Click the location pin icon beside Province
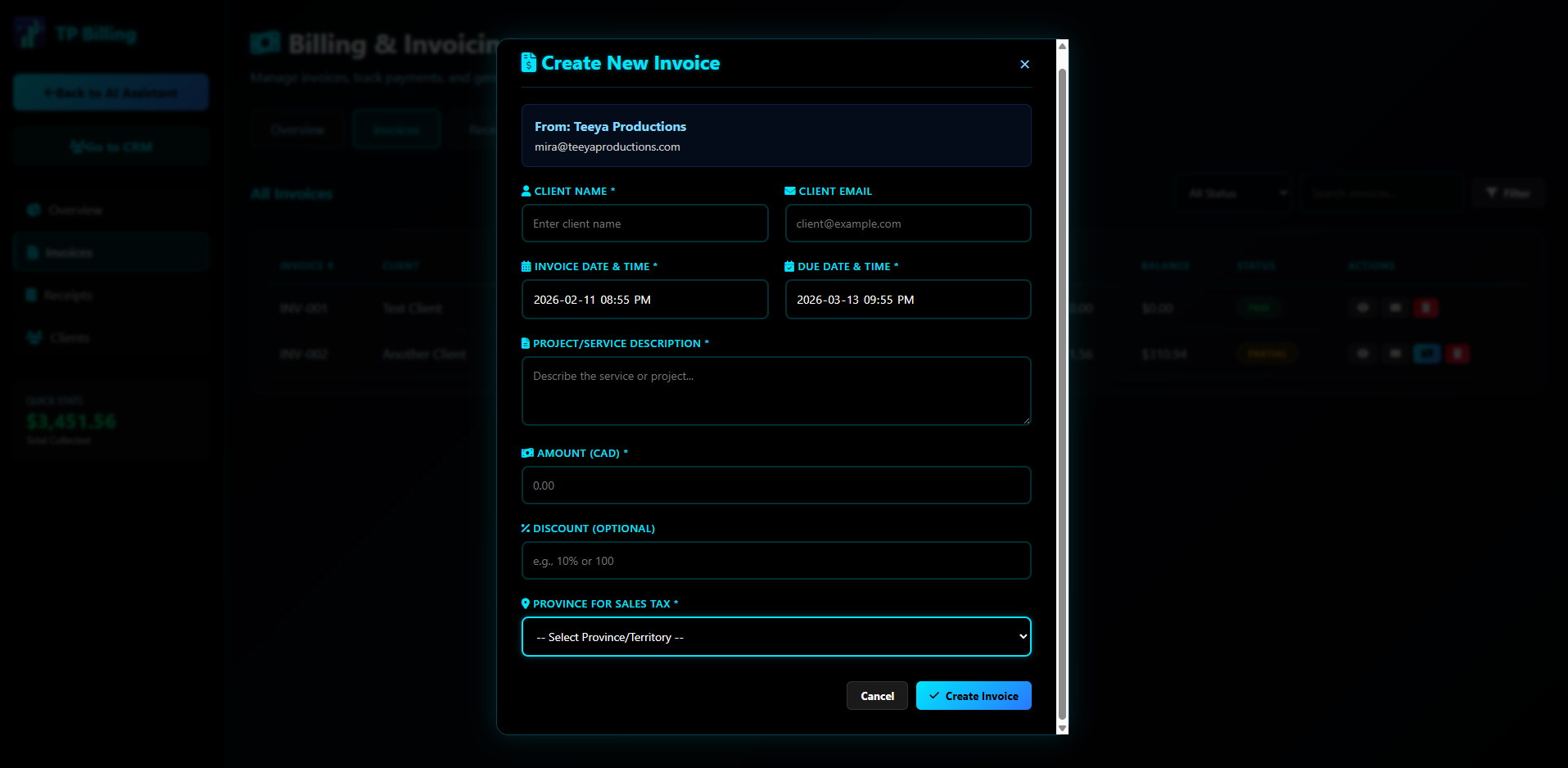This screenshot has width=1568, height=768. tap(526, 603)
